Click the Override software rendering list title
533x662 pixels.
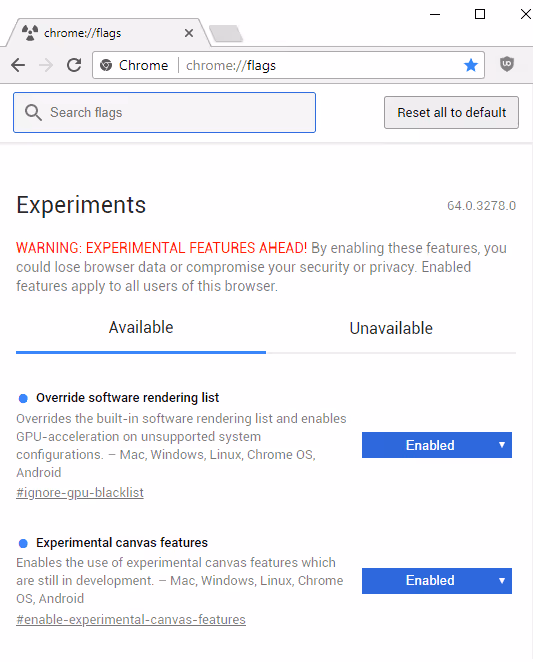pyautogui.click(x=128, y=398)
